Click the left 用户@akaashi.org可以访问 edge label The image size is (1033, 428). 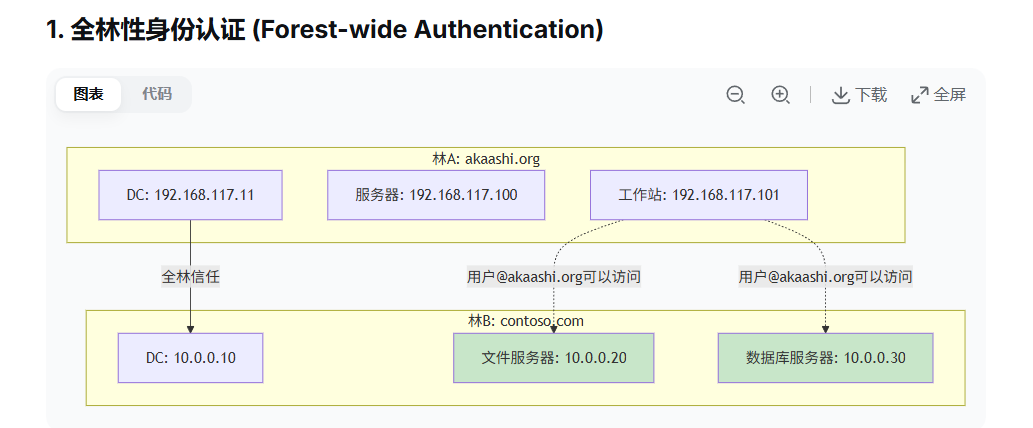(x=553, y=277)
